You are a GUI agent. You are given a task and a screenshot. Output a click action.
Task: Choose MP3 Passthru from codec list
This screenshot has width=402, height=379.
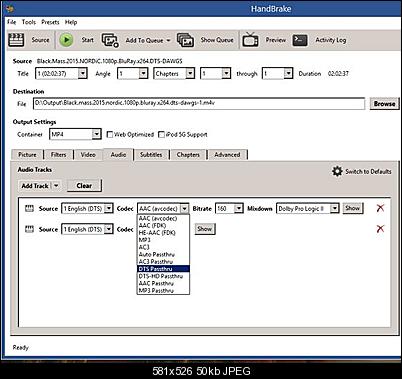[163, 290]
